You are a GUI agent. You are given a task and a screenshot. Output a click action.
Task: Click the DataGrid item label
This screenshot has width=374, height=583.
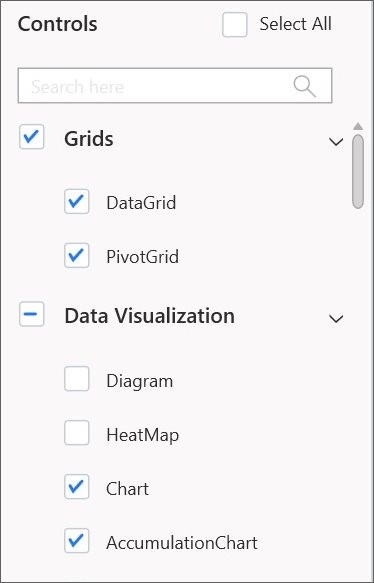coord(141,203)
